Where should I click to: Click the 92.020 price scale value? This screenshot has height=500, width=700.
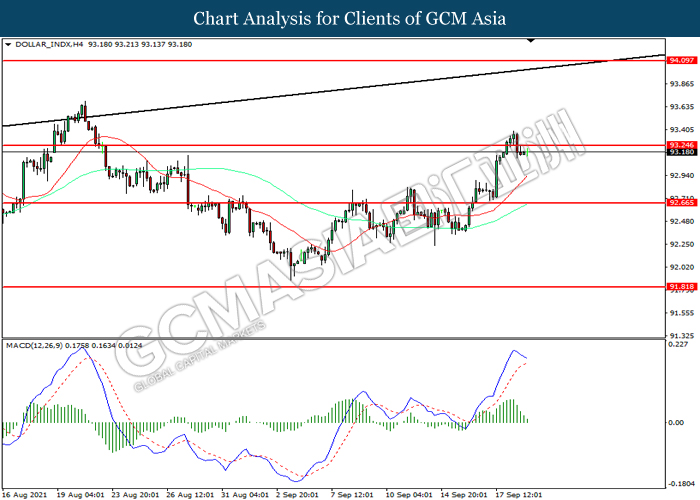(x=682, y=267)
